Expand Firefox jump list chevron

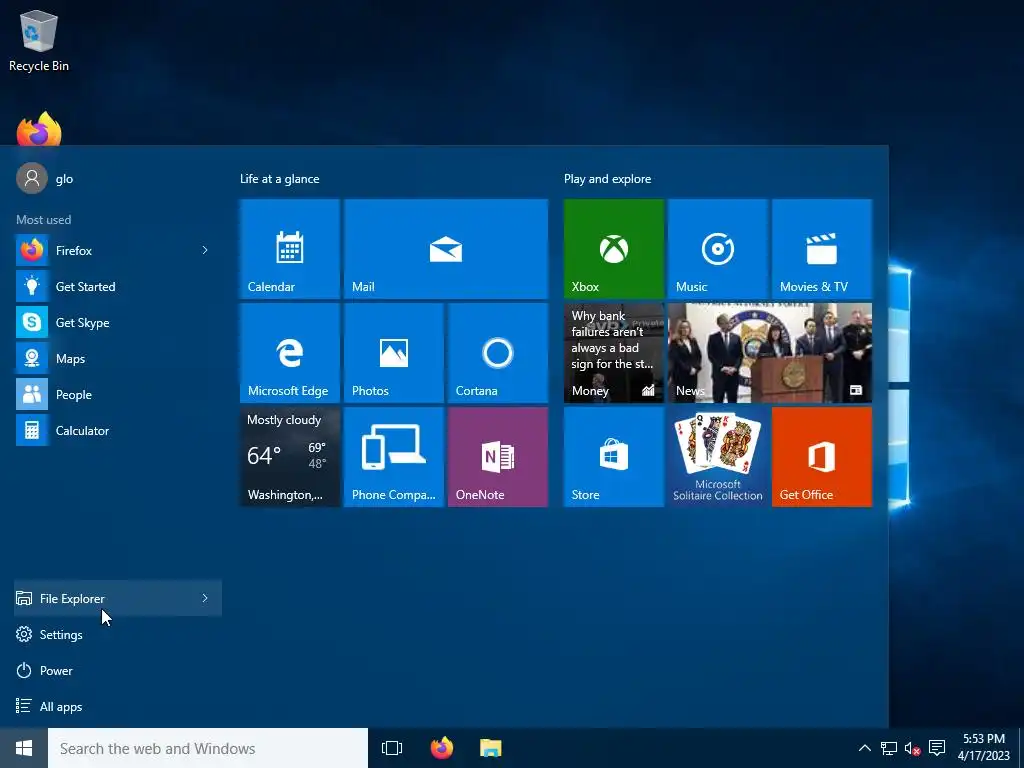point(205,250)
